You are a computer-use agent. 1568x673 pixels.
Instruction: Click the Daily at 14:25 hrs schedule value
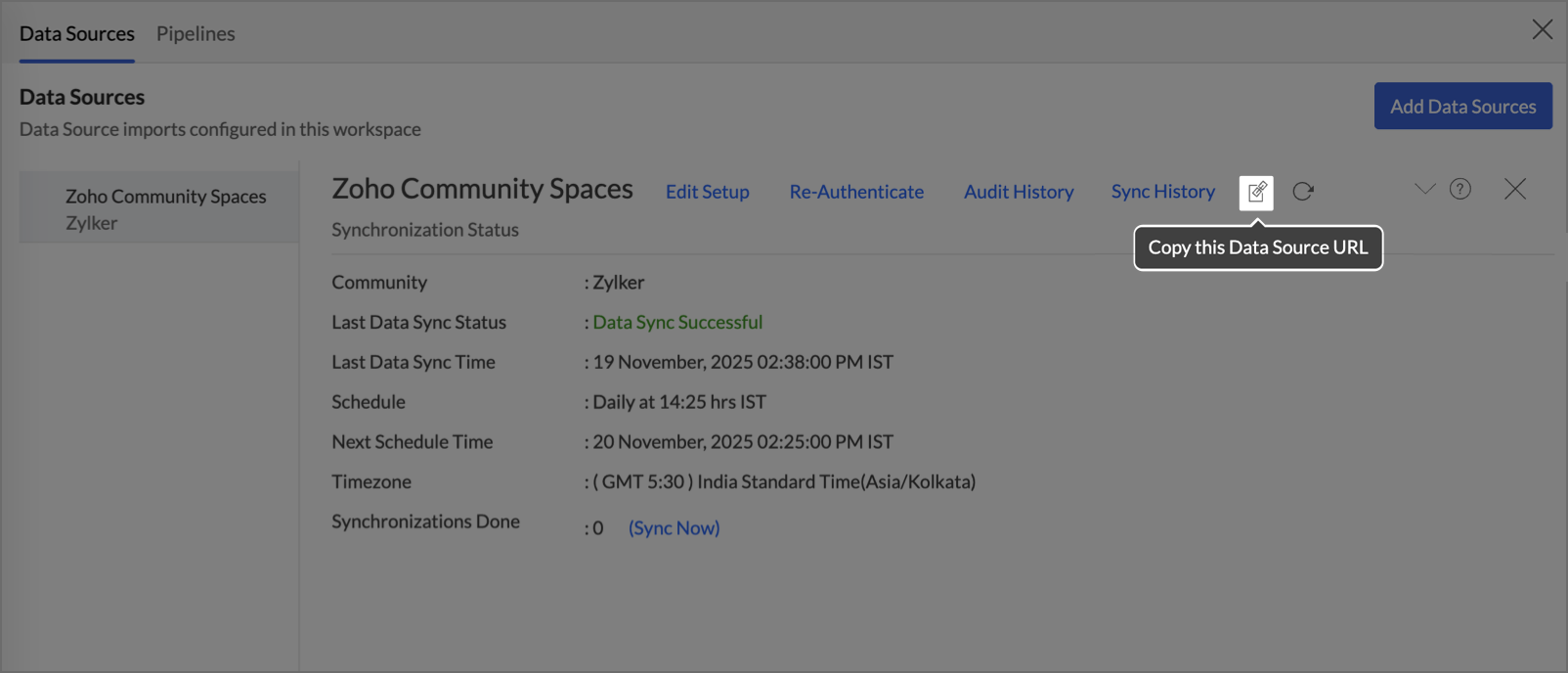click(x=679, y=402)
